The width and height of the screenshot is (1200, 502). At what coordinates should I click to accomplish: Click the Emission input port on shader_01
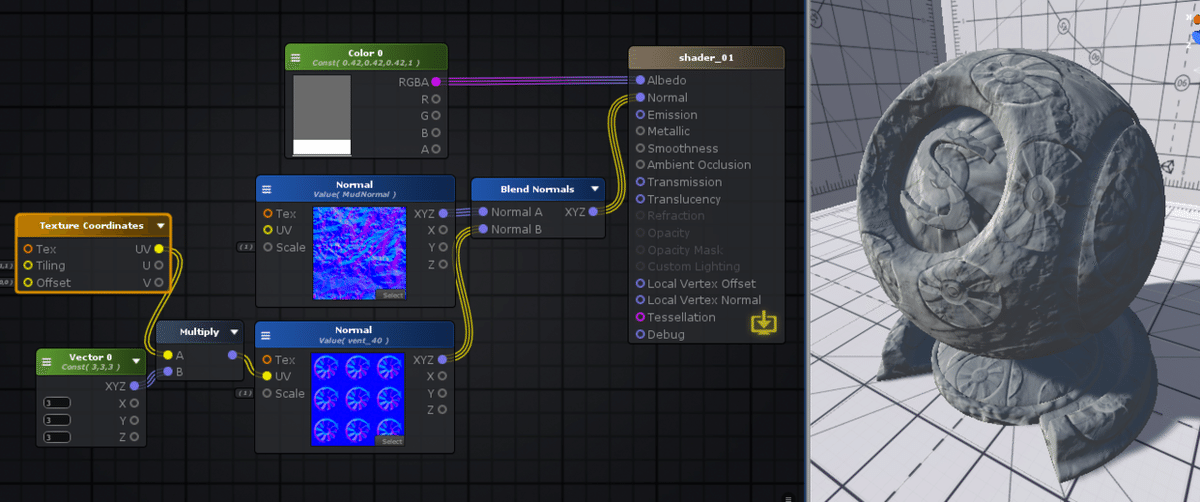click(640, 114)
